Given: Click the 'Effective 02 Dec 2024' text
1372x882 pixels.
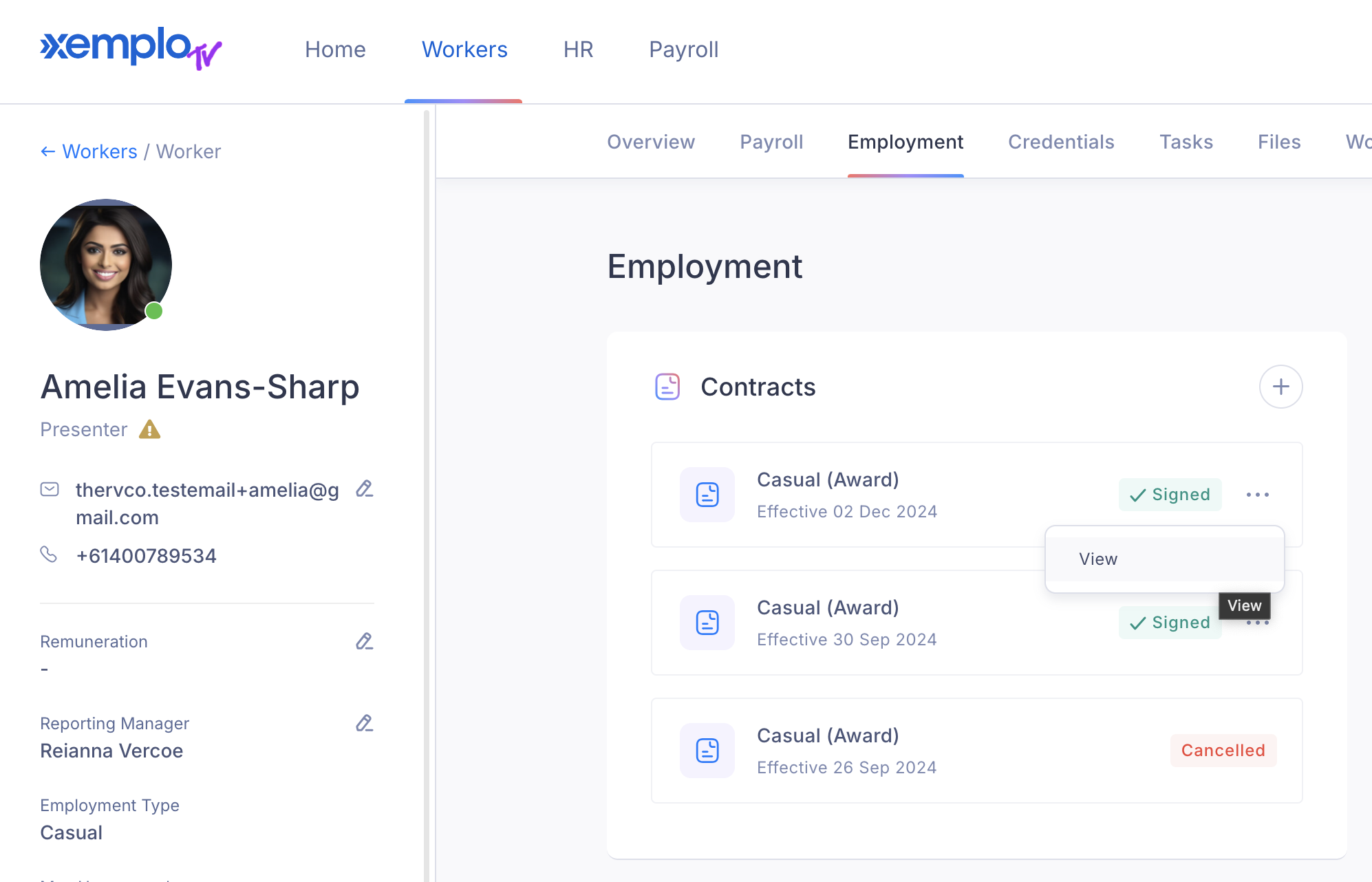Looking at the screenshot, I should (x=847, y=512).
